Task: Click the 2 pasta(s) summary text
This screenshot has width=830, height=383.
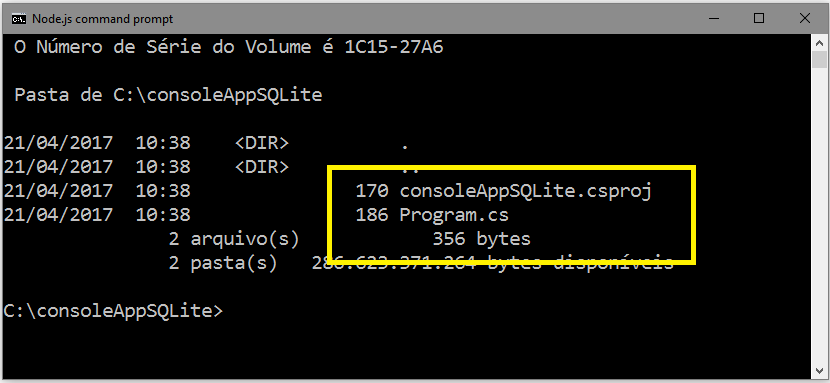Action: (x=223, y=263)
